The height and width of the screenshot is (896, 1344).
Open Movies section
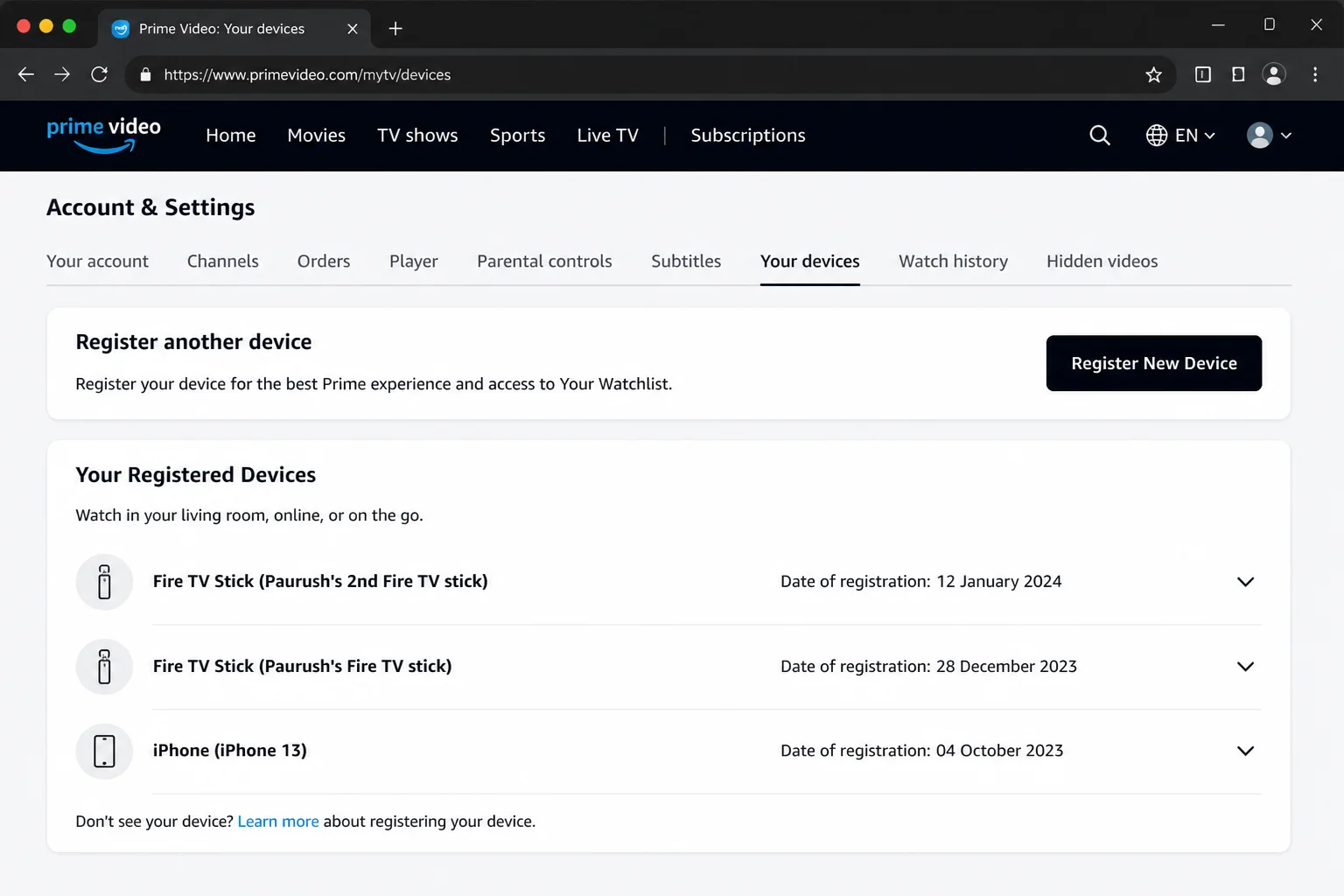[317, 136]
